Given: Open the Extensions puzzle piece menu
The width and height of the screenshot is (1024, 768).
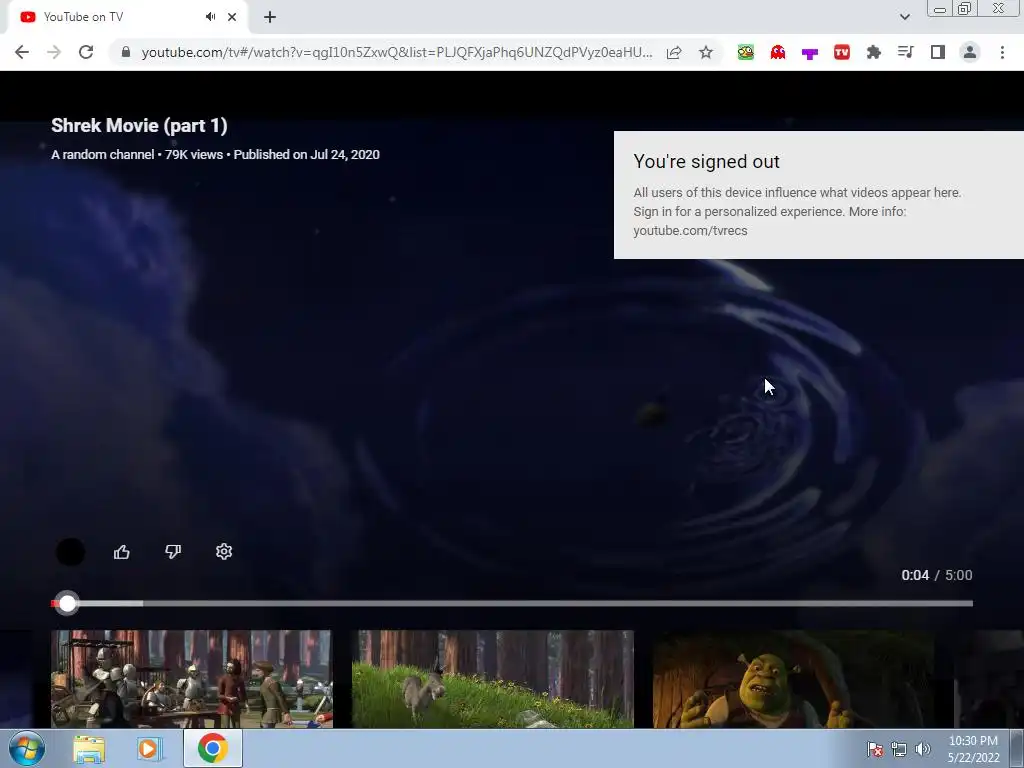Looking at the screenshot, I should click(874, 52).
